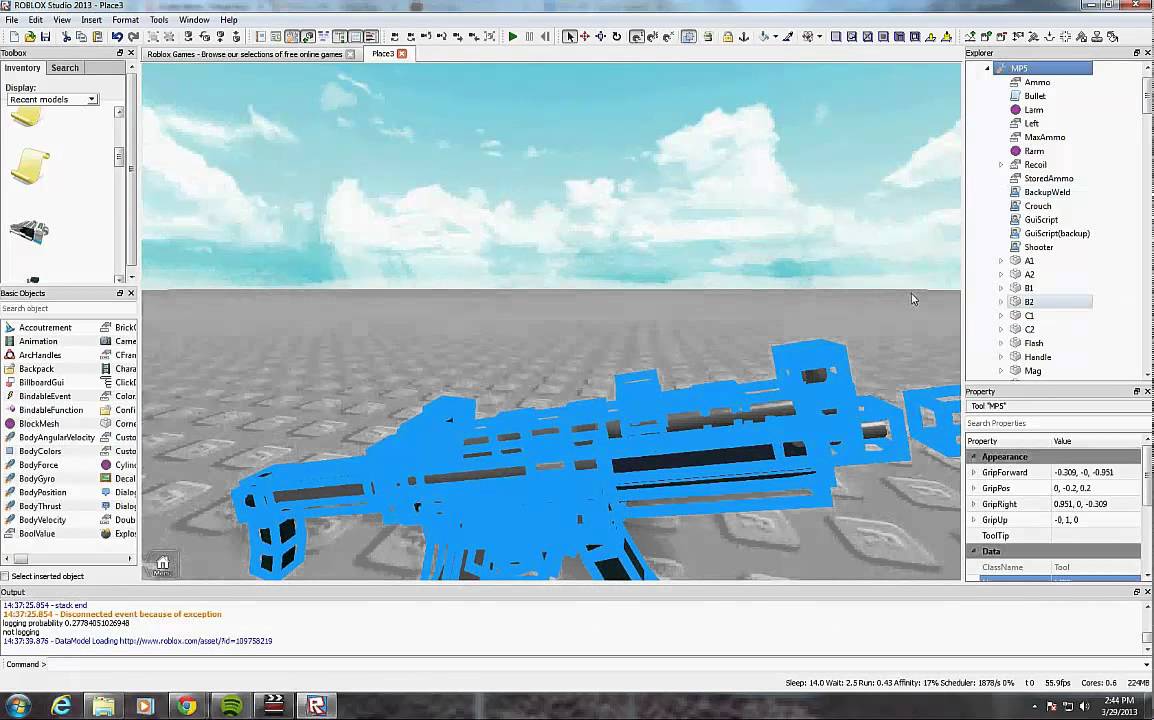Close the Place3 tab
Image resolution: width=1154 pixels, height=720 pixels.
point(402,54)
